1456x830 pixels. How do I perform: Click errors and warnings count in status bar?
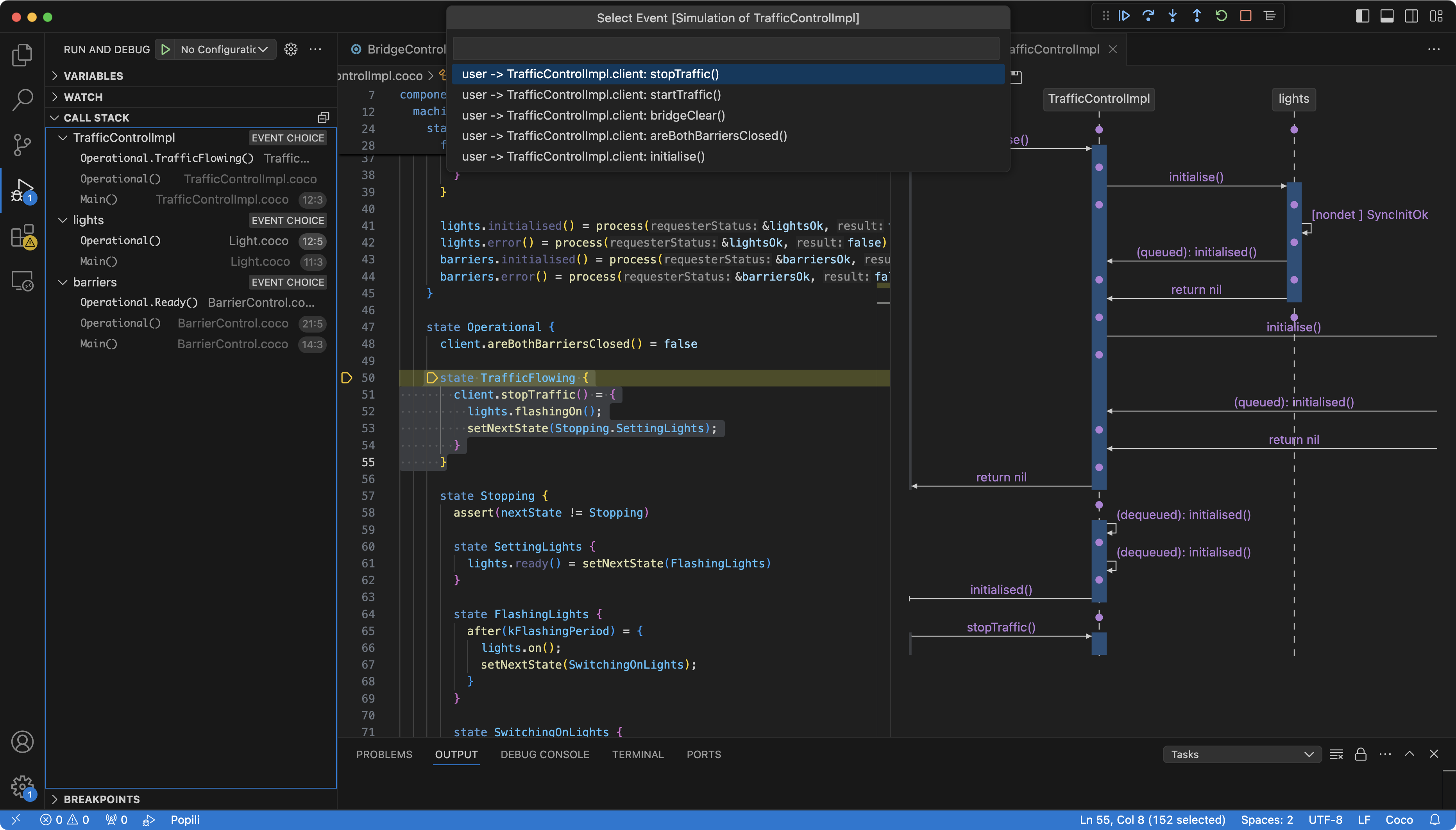point(64,820)
